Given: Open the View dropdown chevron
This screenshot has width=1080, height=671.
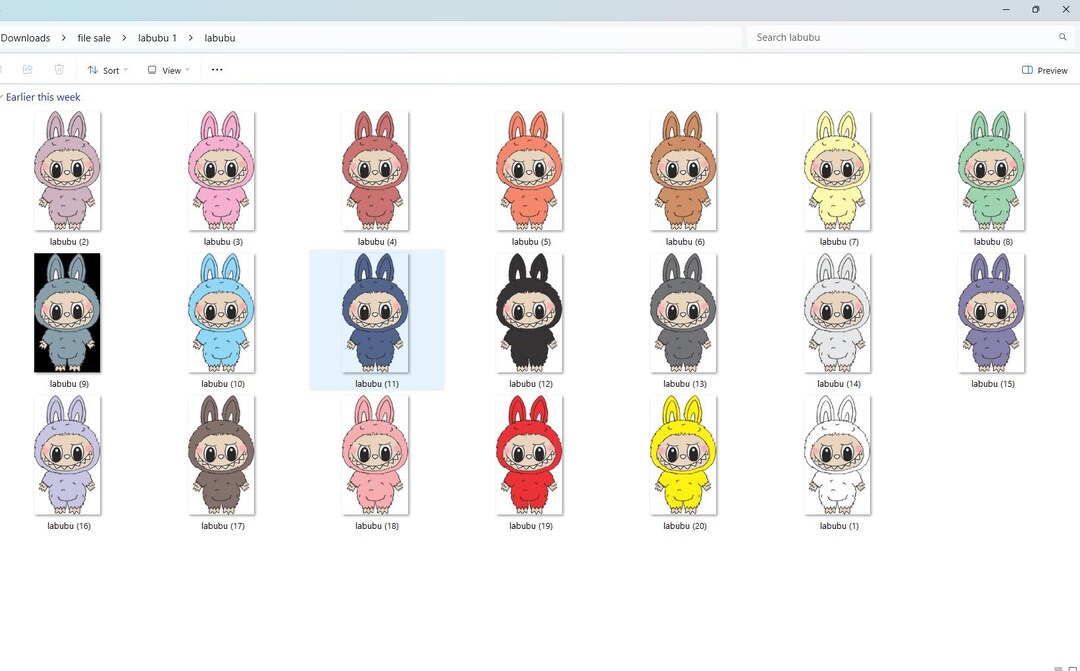Looking at the screenshot, I should [186, 70].
